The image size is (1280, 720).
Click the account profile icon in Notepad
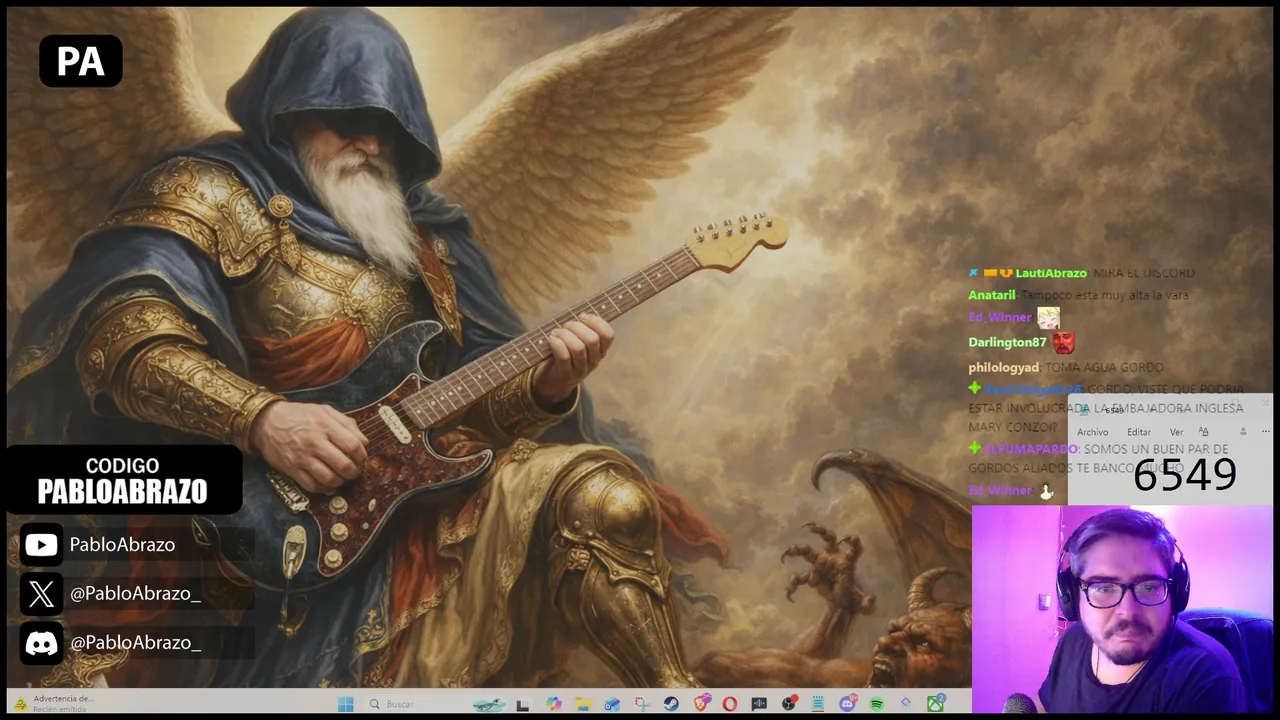click(1243, 431)
